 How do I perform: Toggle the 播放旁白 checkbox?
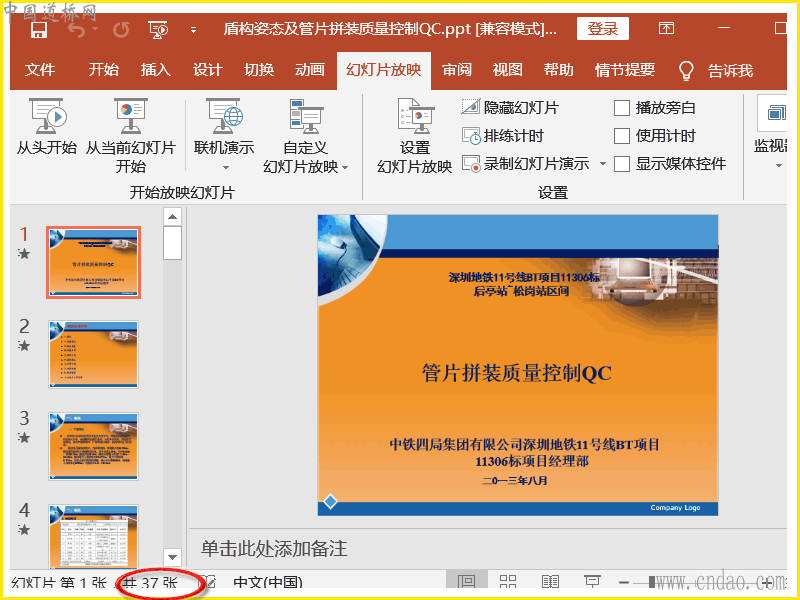[x=621, y=108]
